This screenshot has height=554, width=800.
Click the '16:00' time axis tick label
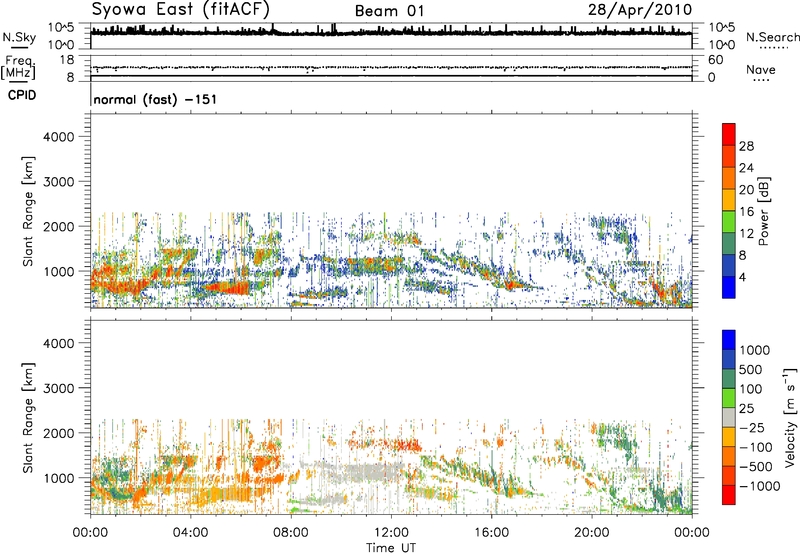point(491,533)
